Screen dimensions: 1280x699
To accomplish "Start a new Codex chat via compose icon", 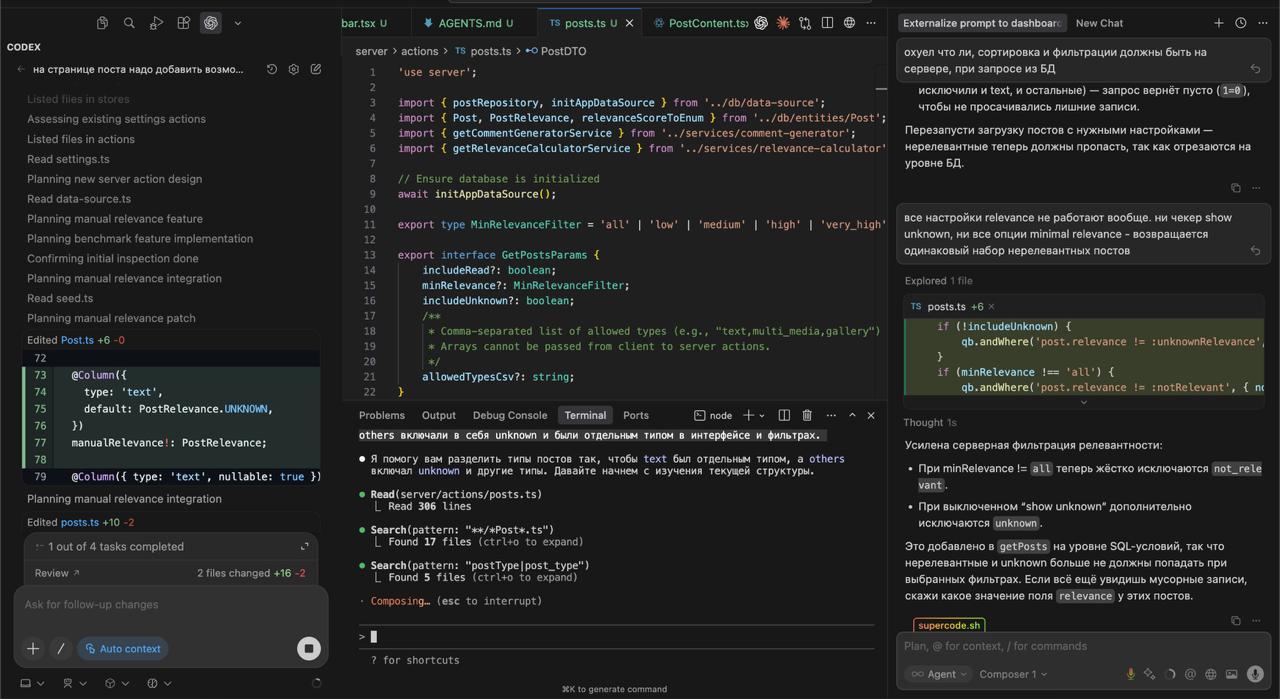I will click(x=316, y=70).
